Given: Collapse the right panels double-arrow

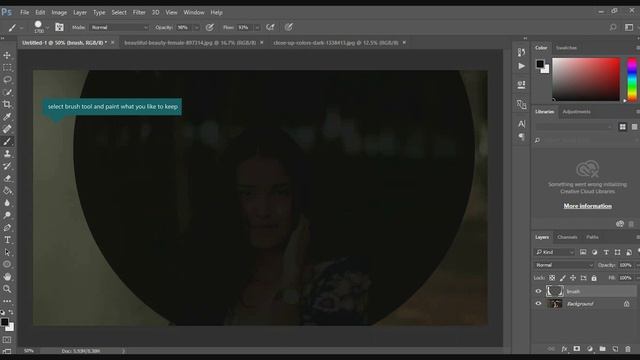Looking at the screenshot, I should [525, 38].
